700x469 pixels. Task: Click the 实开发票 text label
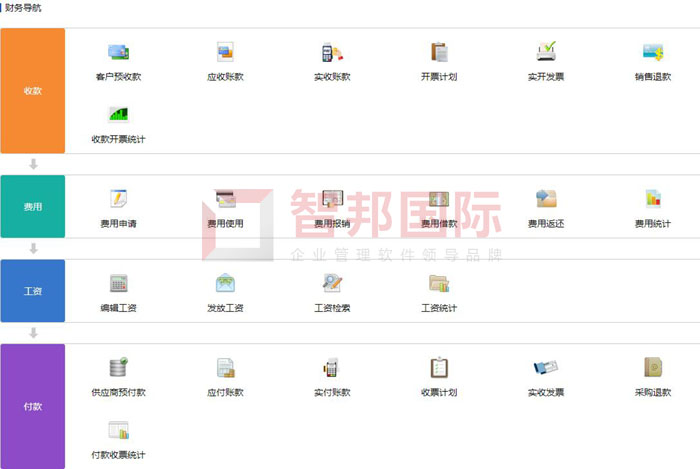click(546, 77)
